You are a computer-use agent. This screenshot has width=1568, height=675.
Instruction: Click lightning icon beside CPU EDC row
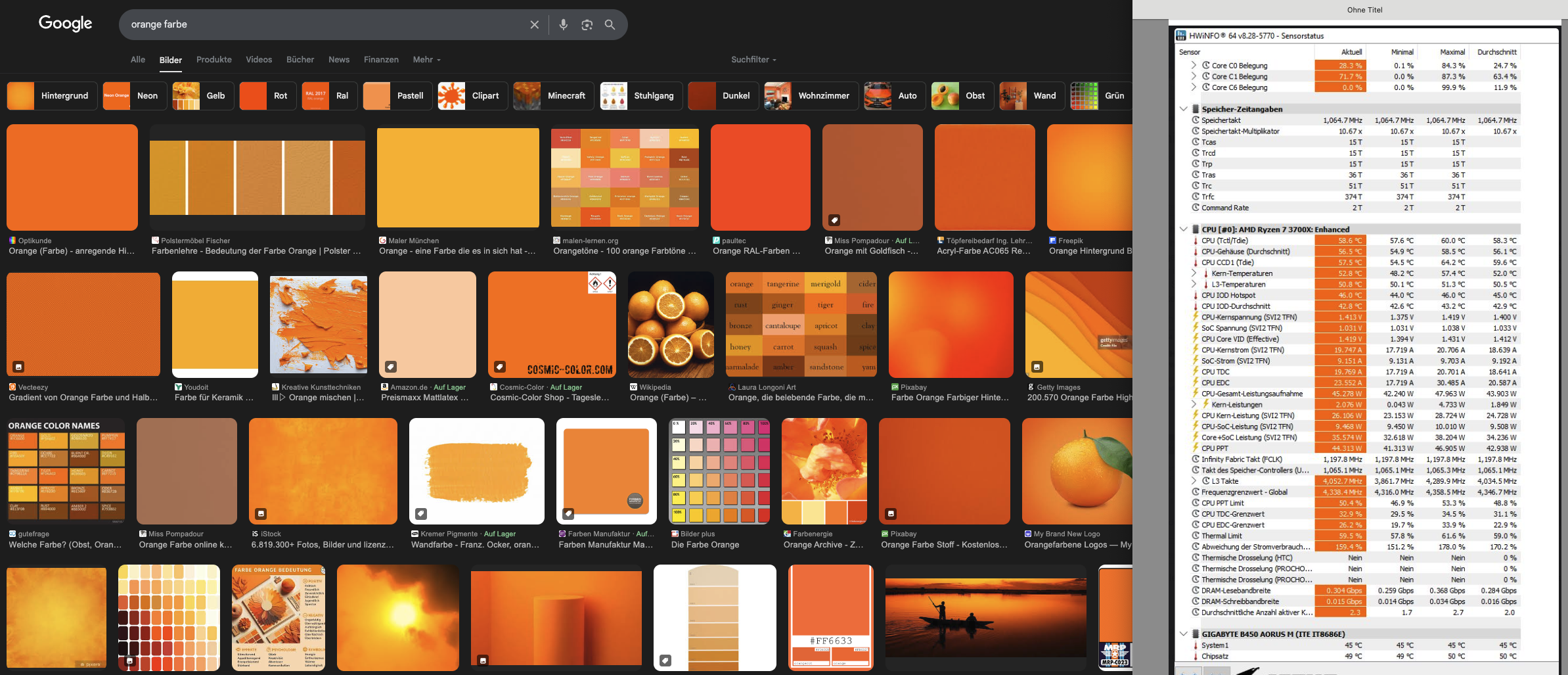point(1196,383)
